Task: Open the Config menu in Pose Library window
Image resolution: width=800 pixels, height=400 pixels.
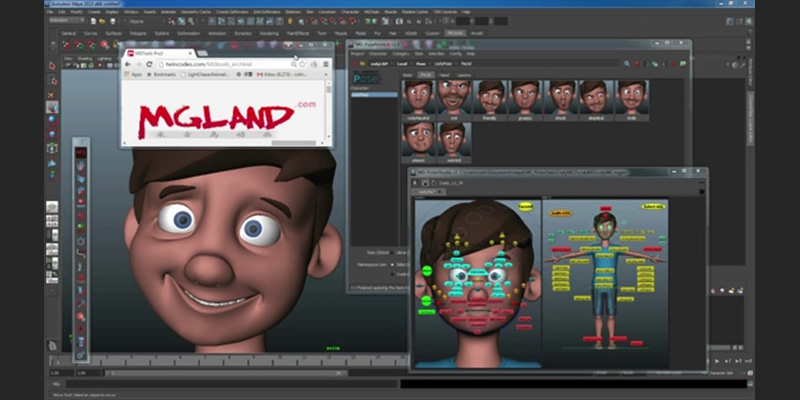Action: pyautogui.click(x=456, y=54)
